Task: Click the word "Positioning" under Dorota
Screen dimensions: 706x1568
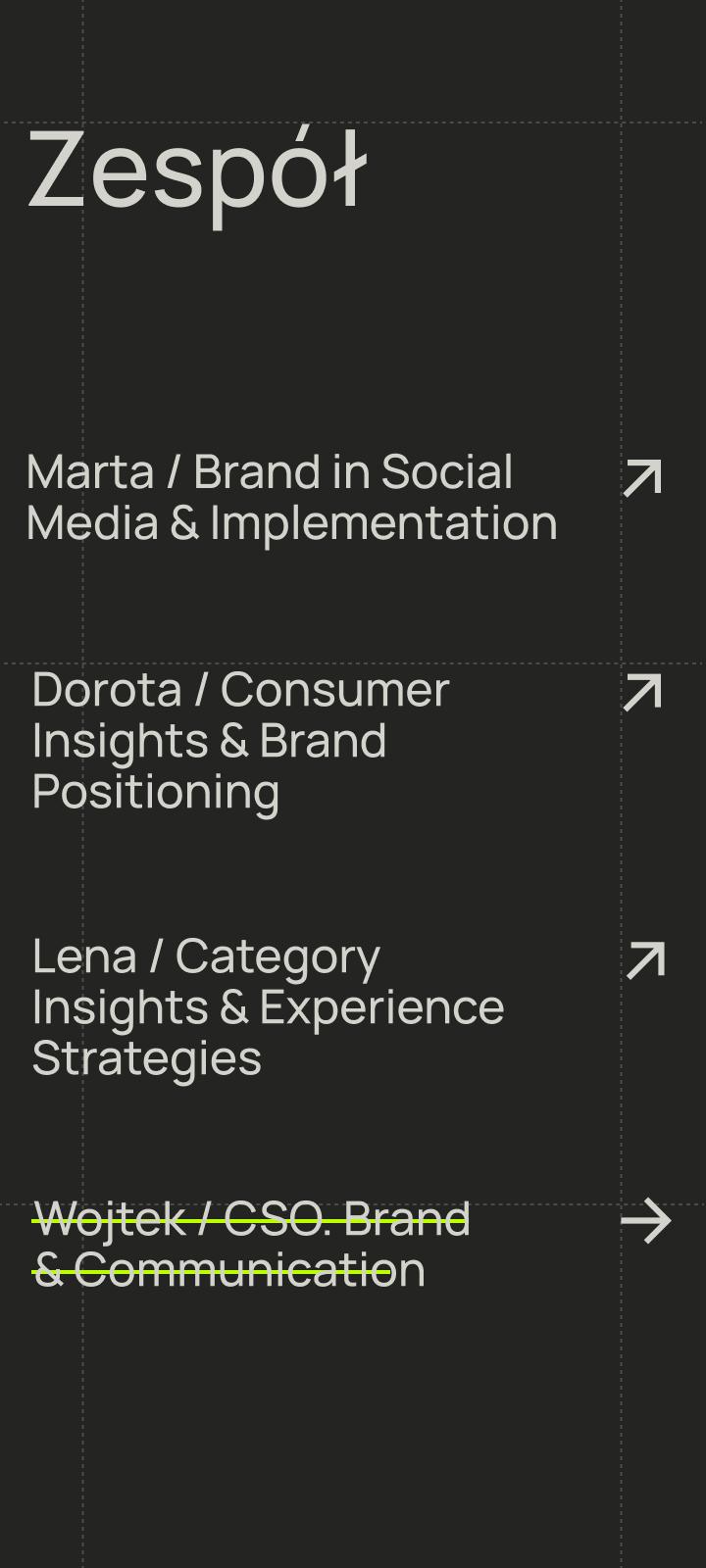Action: click(x=156, y=792)
